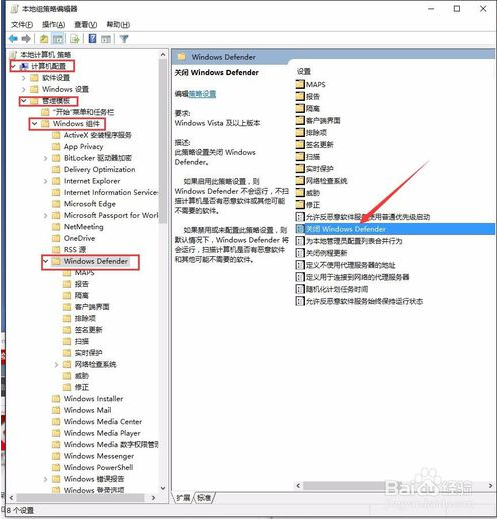
Task: Expand Microsoft Passport for Work node
Action: click(45, 215)
